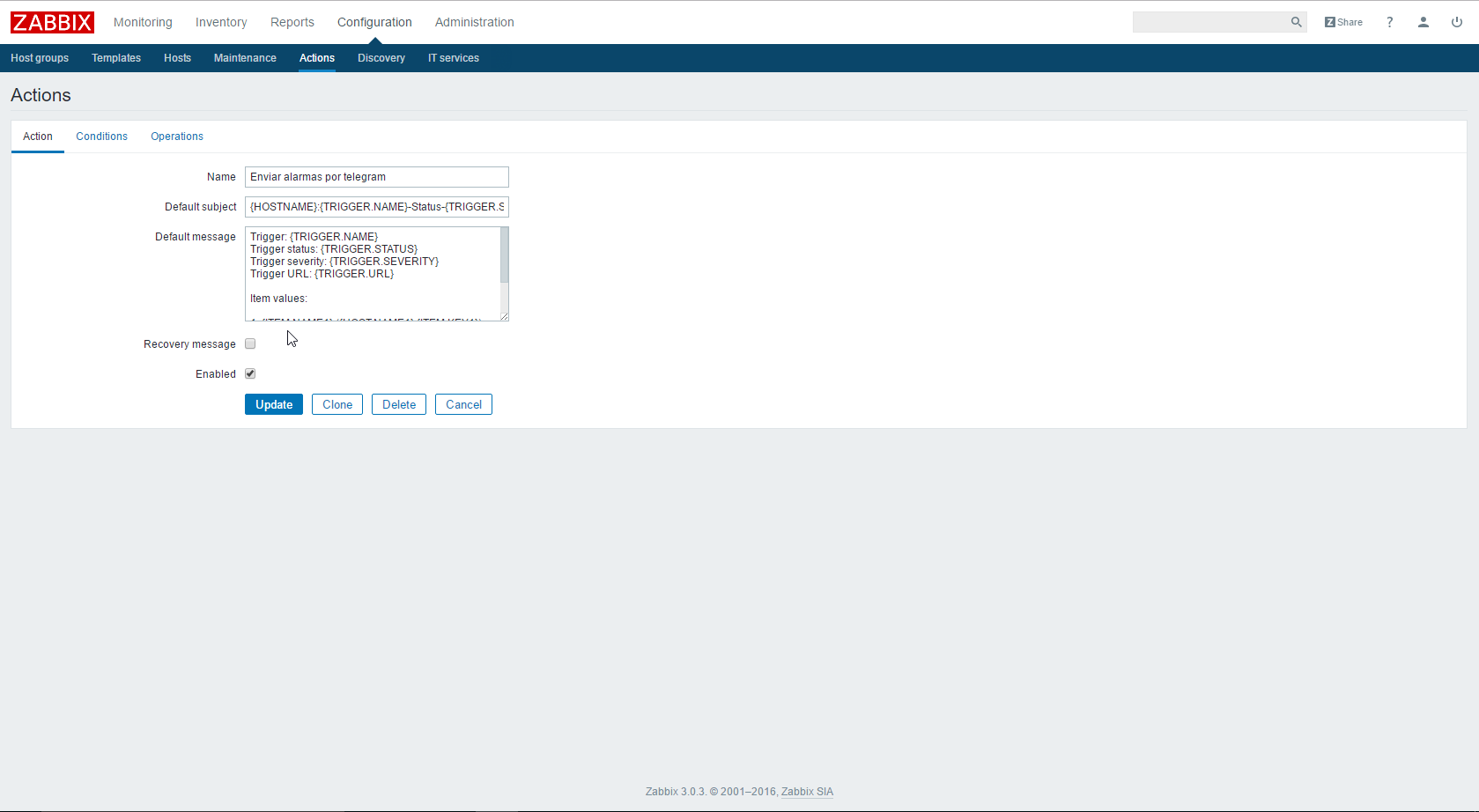Click the logout power icon
Viewport: 1479px width, 812px height.
tap(1457, 22)
